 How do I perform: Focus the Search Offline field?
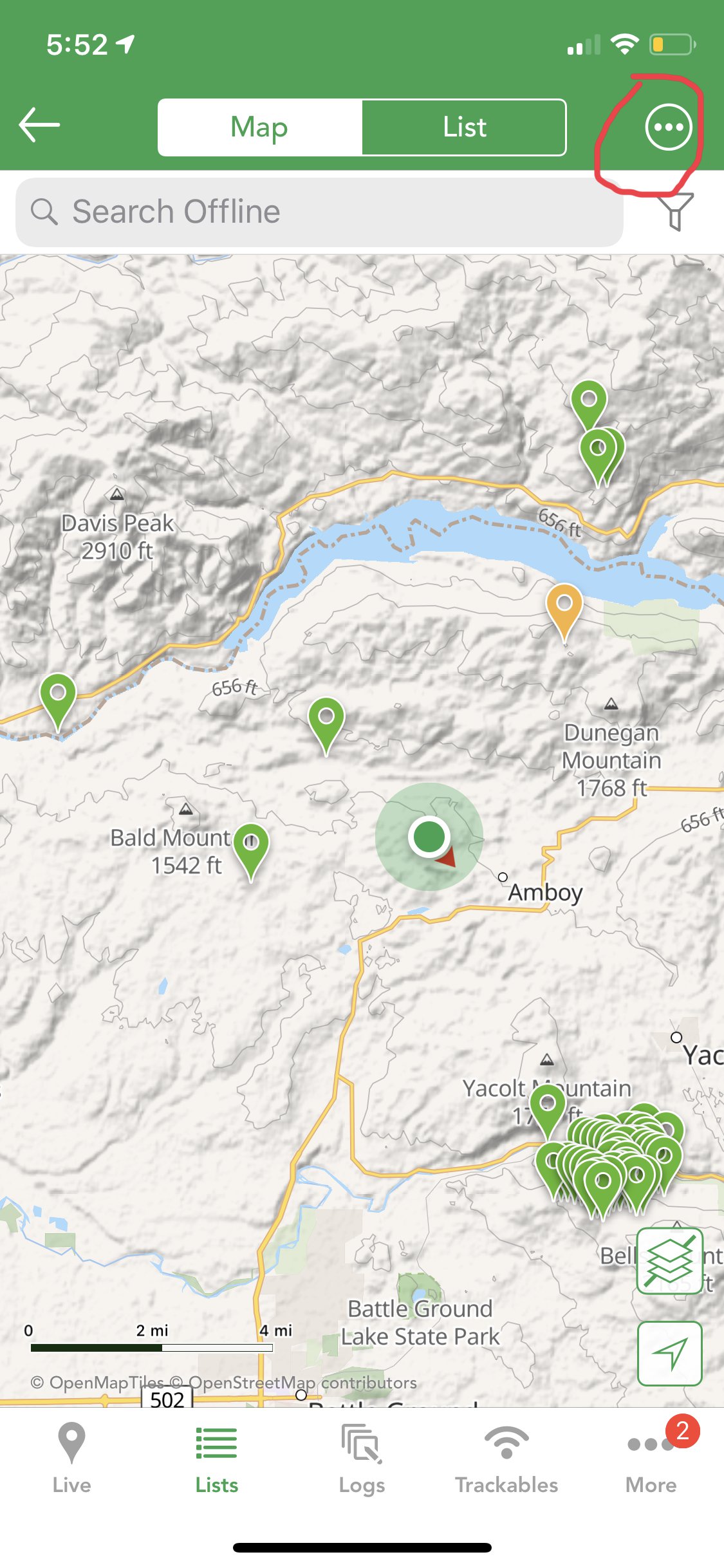(x=319, y=212)
